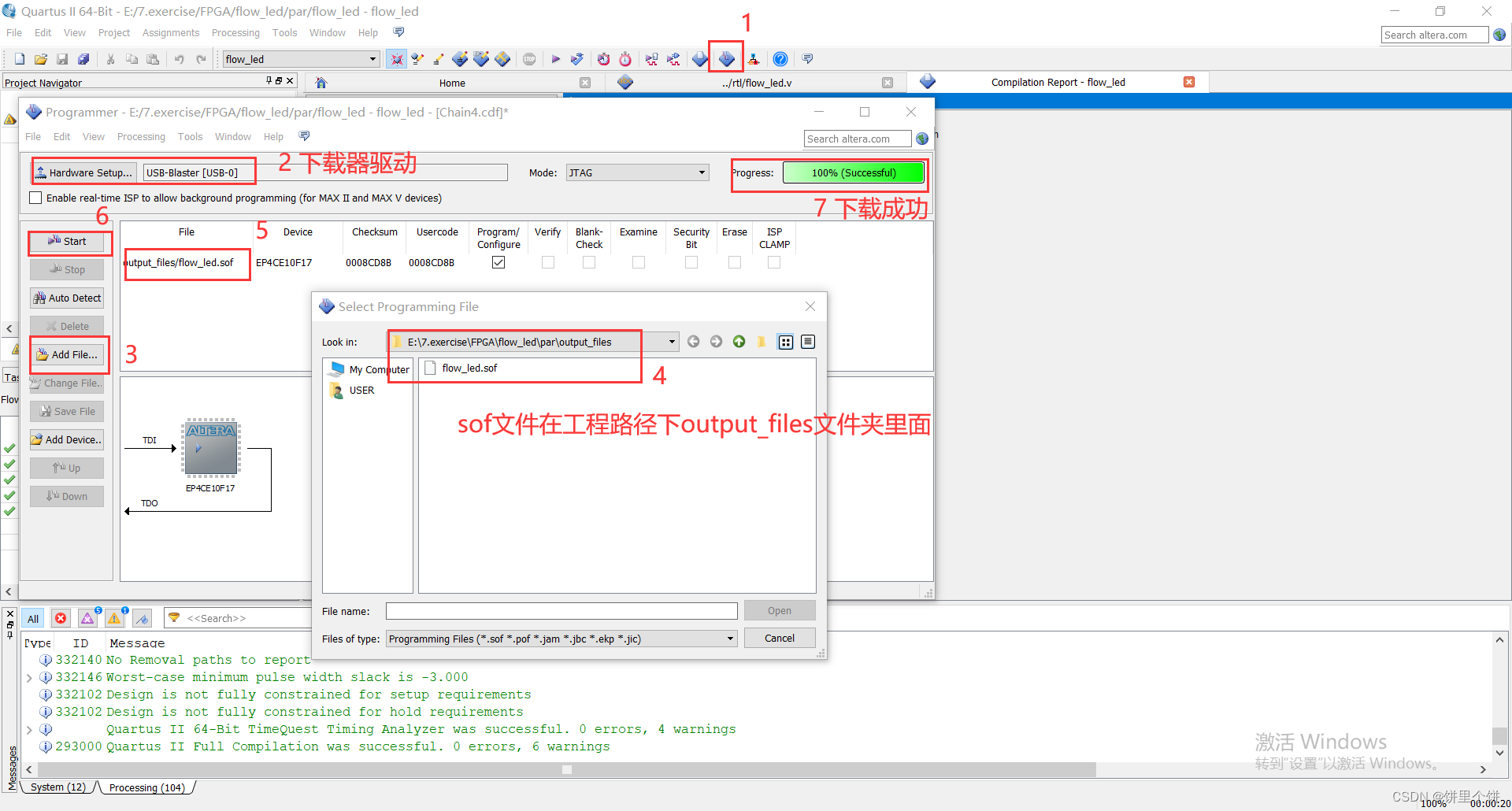Click the messages horizontal scrollbar
Image resolution: width=1512 pixels, height=811 pixels.
(567, 769)
